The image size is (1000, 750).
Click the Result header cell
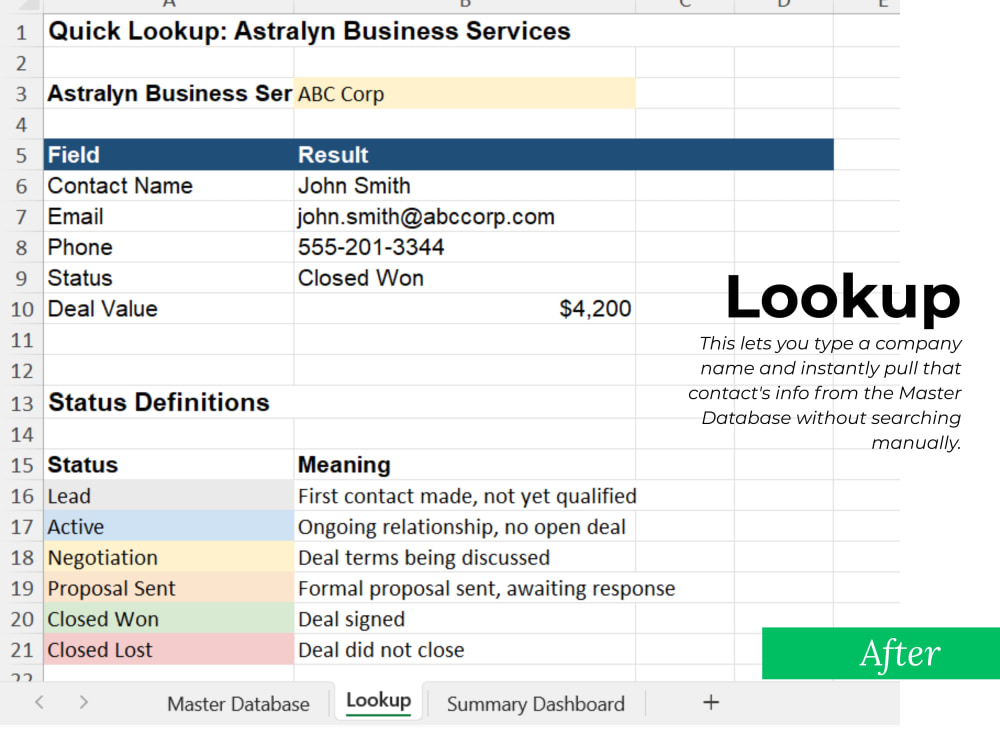pos(464,155)
